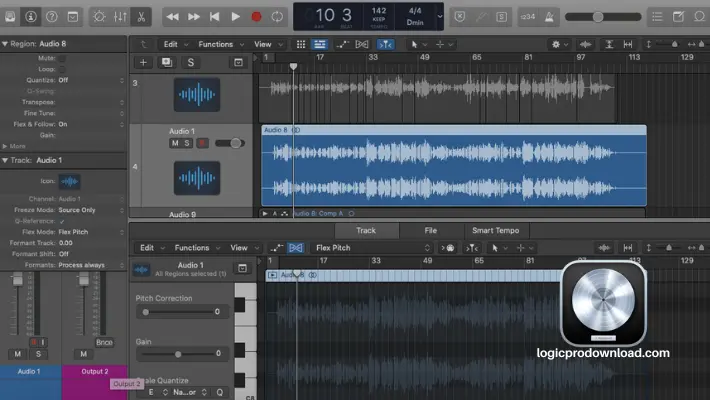710x400 pixels.
Task: Open the Freeze Mode Source Only popup
Action: [x=91, y=210]
